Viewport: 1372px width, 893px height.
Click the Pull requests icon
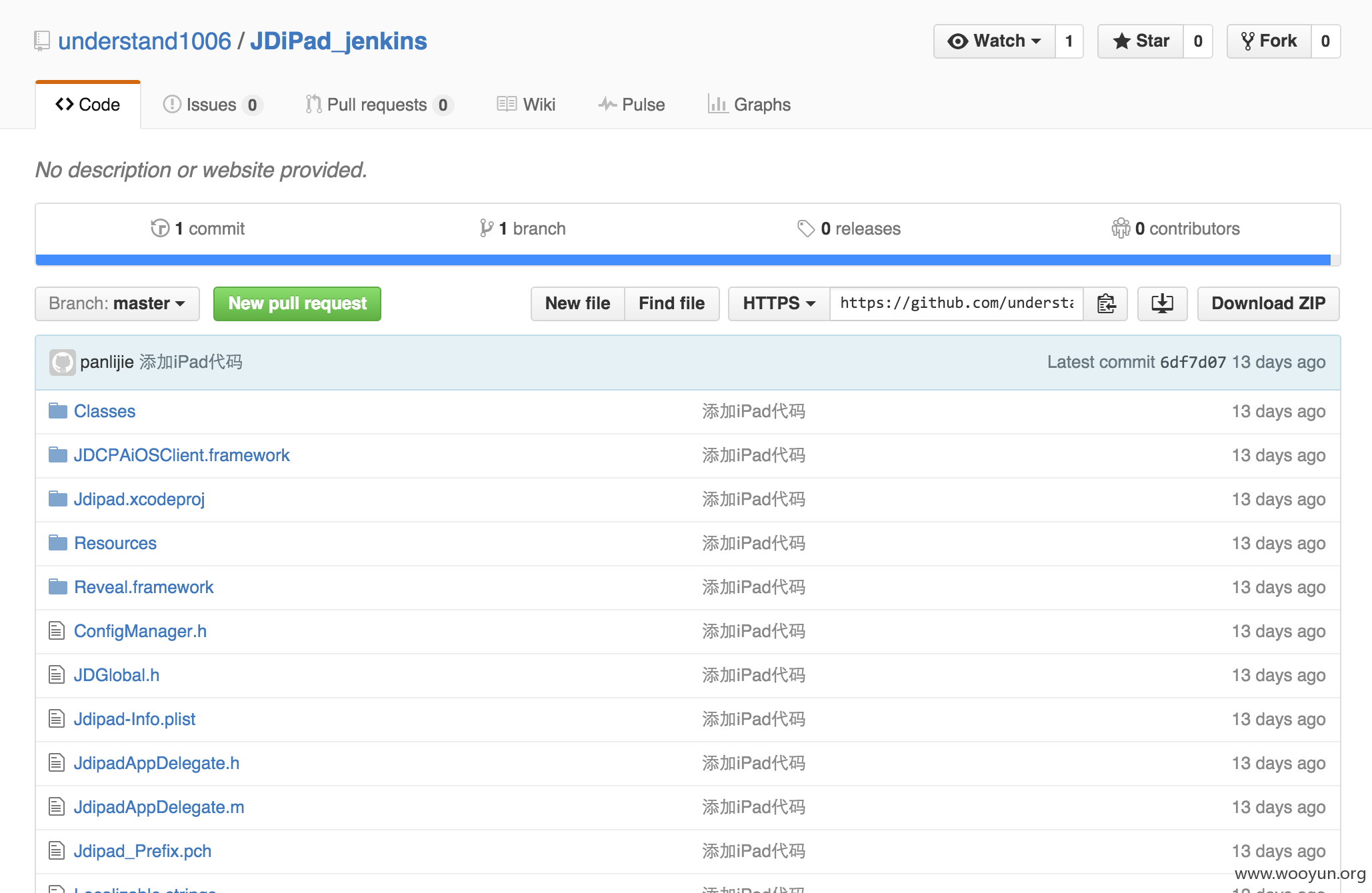pos(313,105)
